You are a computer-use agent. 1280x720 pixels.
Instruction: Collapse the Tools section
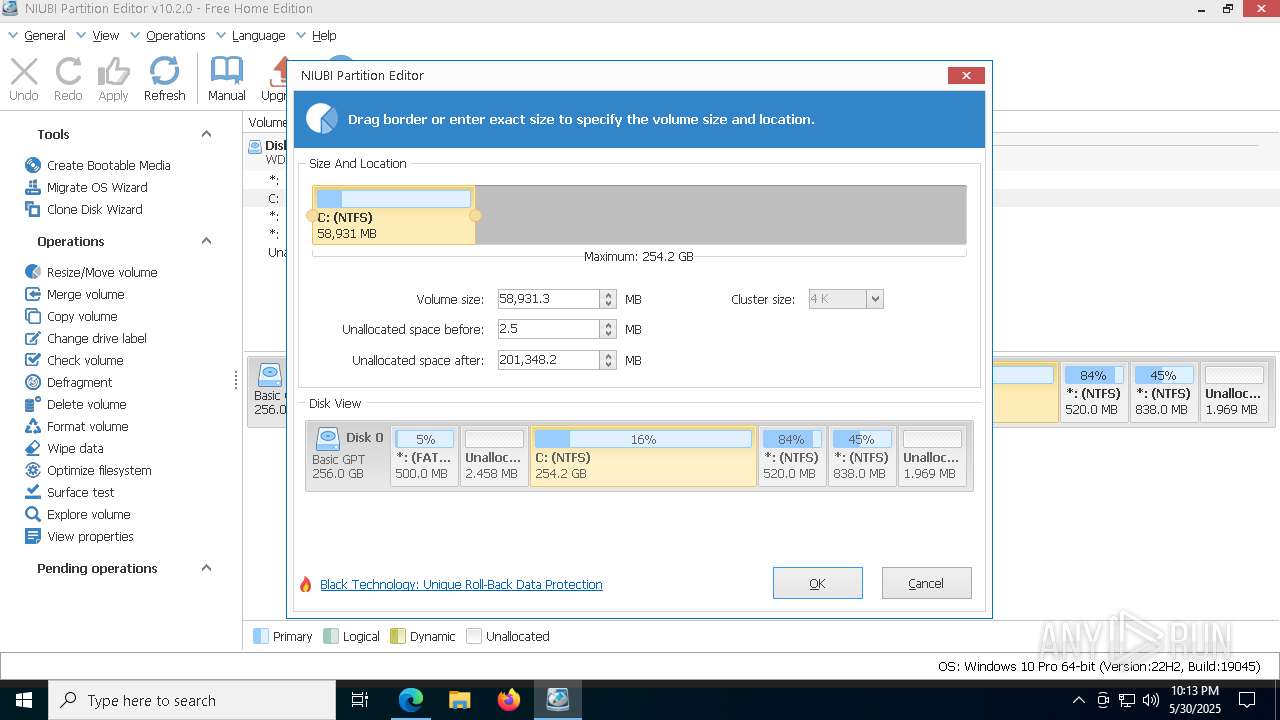coord(206,134)
